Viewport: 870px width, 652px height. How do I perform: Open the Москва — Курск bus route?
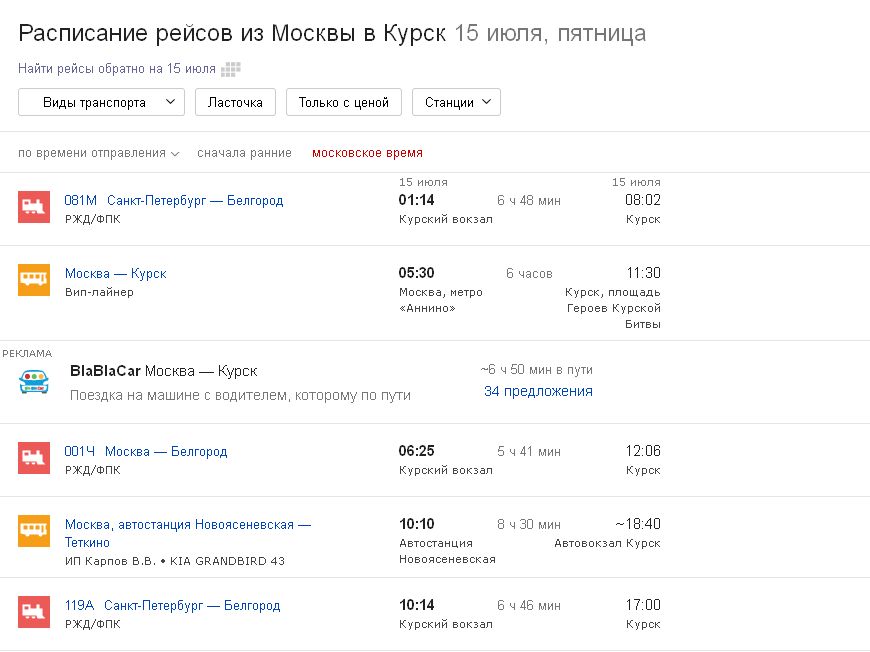(115, 274)
